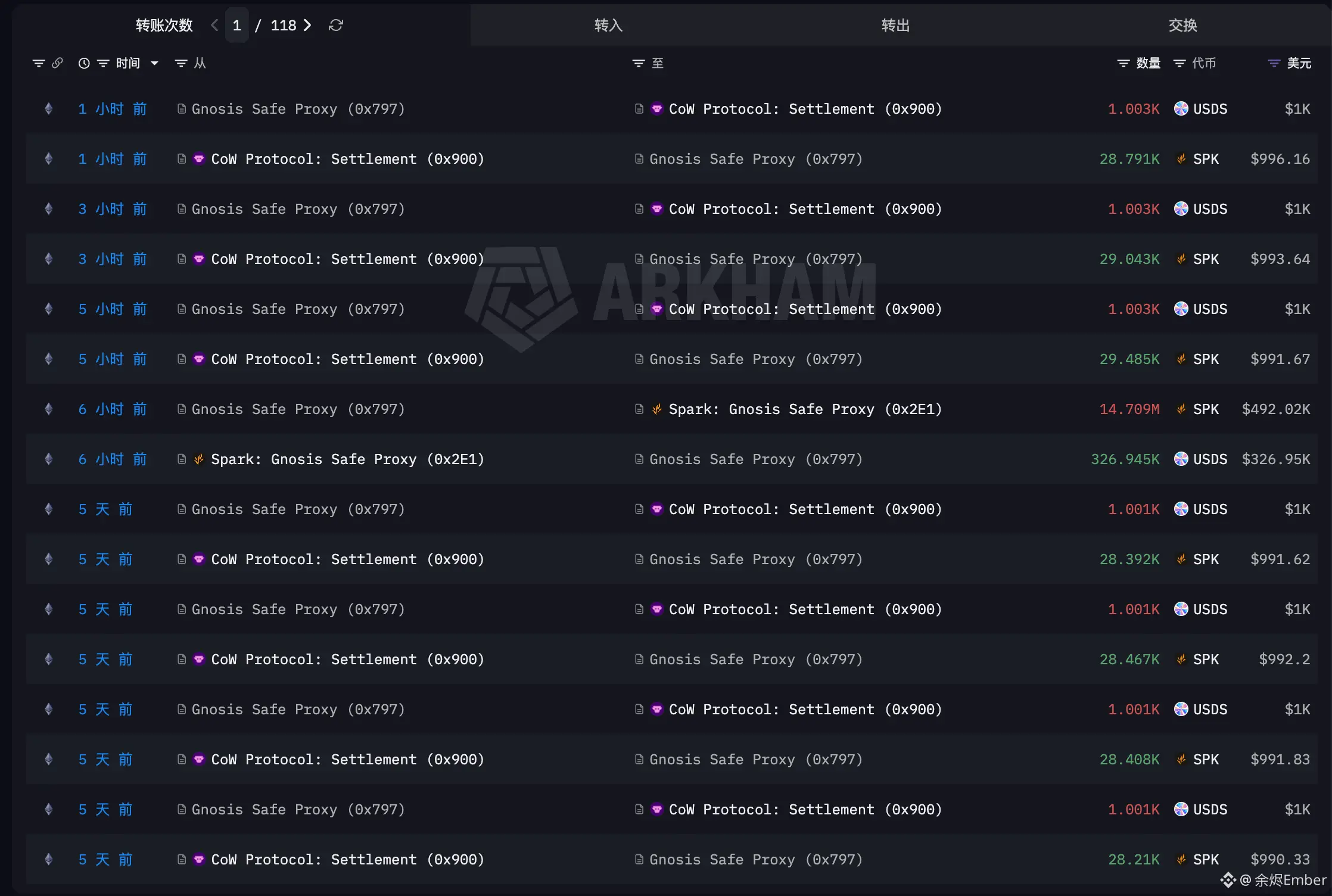Click the amount 28.392K
The height and width of the screenshot is (896, 1332).
(1129, 559)
